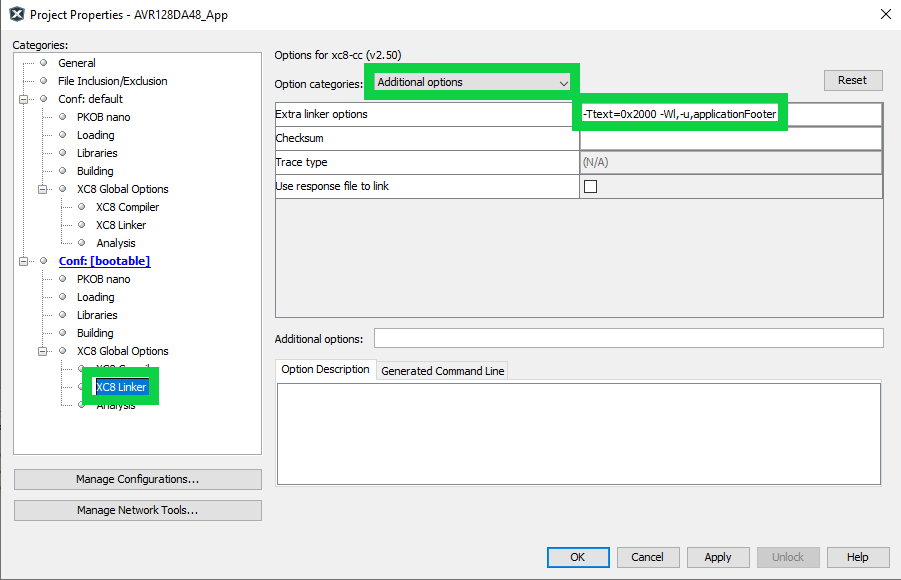Click the Apply button
Viewport: 901px width, 580px height.
pos(717,557)
